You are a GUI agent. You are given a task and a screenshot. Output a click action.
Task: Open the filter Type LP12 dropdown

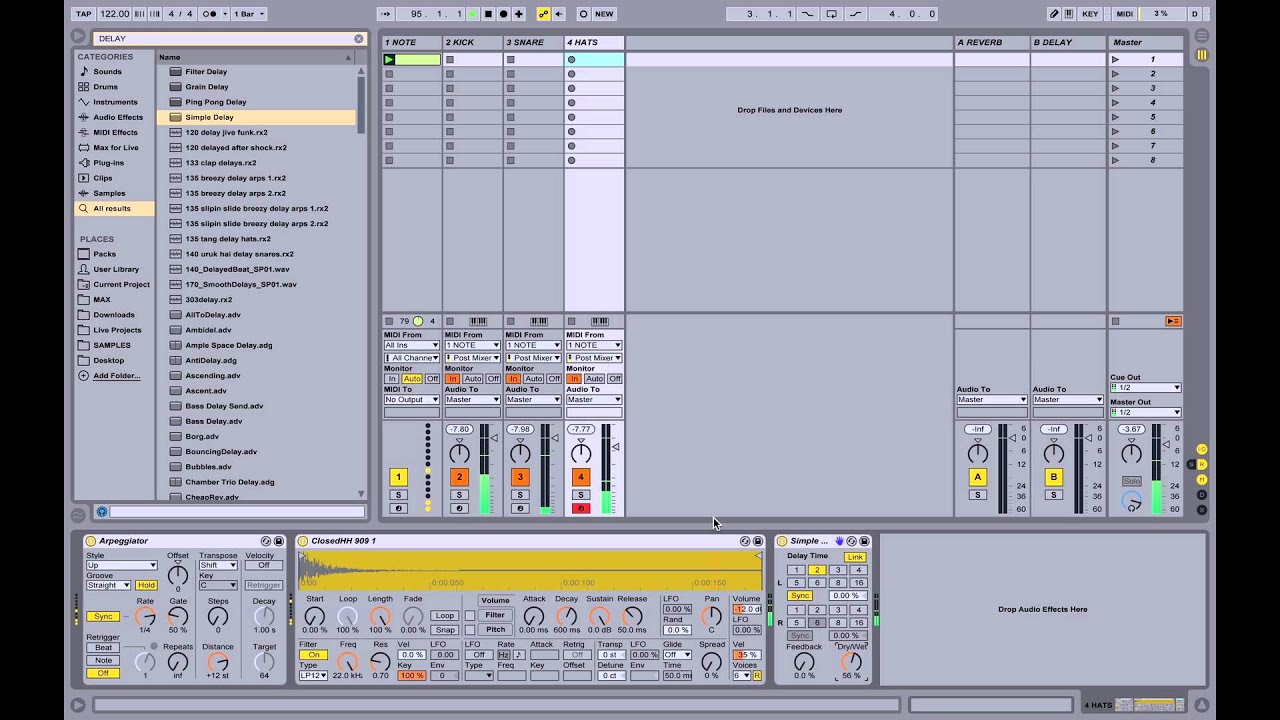(313, 676)
